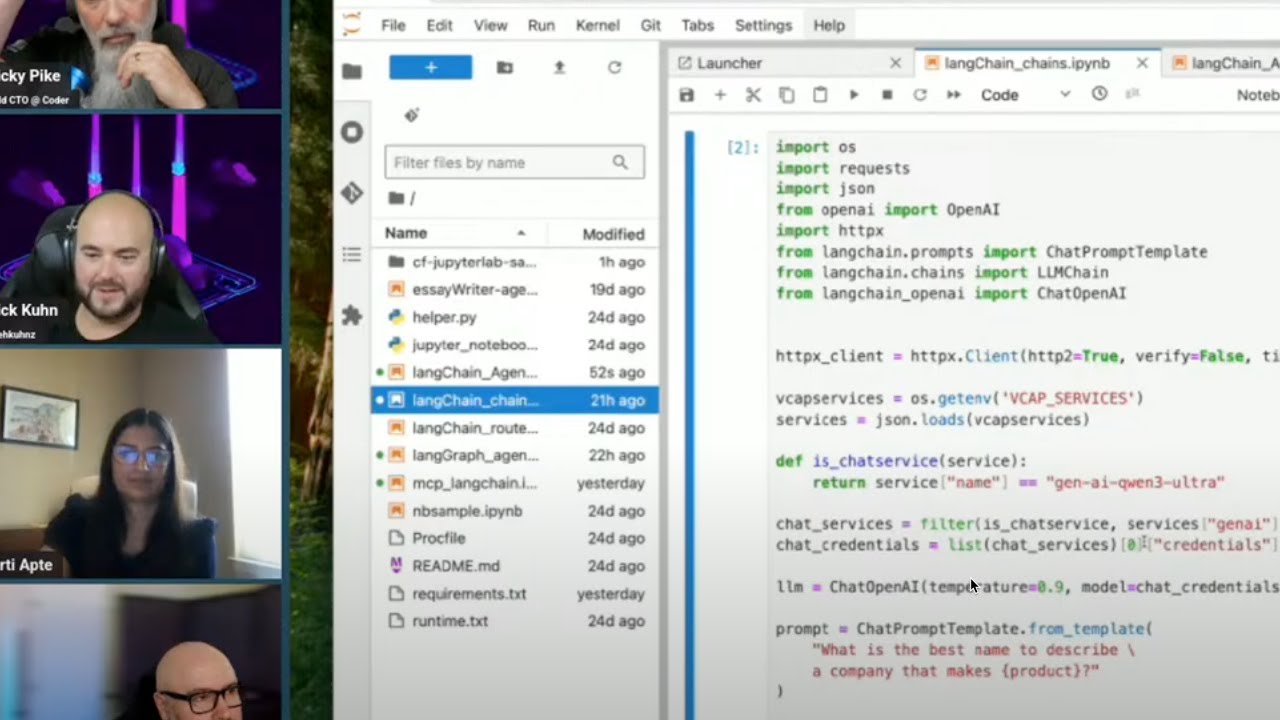Switch to the Launcher tab
The height and width of the screenshot is (720, 1280).
coord(729,63)
